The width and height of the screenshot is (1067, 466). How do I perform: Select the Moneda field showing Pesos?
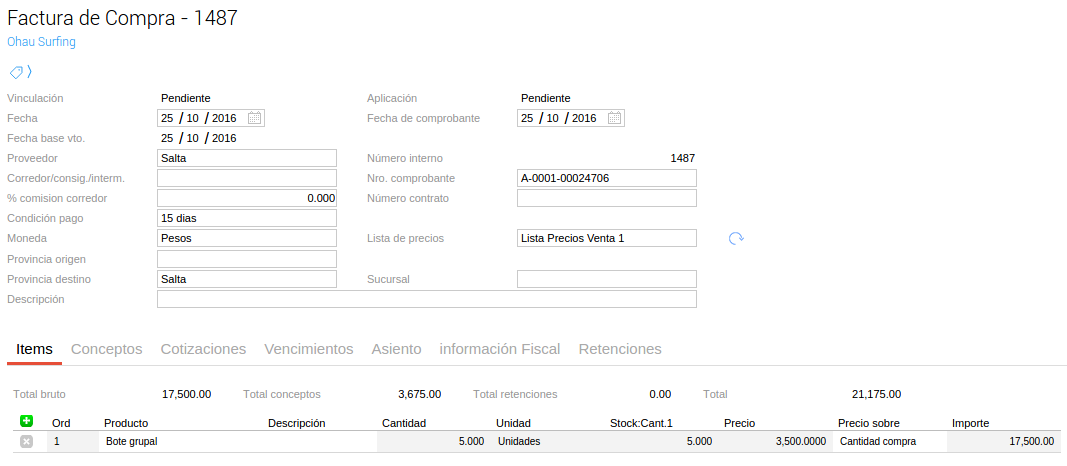(247, 238)
